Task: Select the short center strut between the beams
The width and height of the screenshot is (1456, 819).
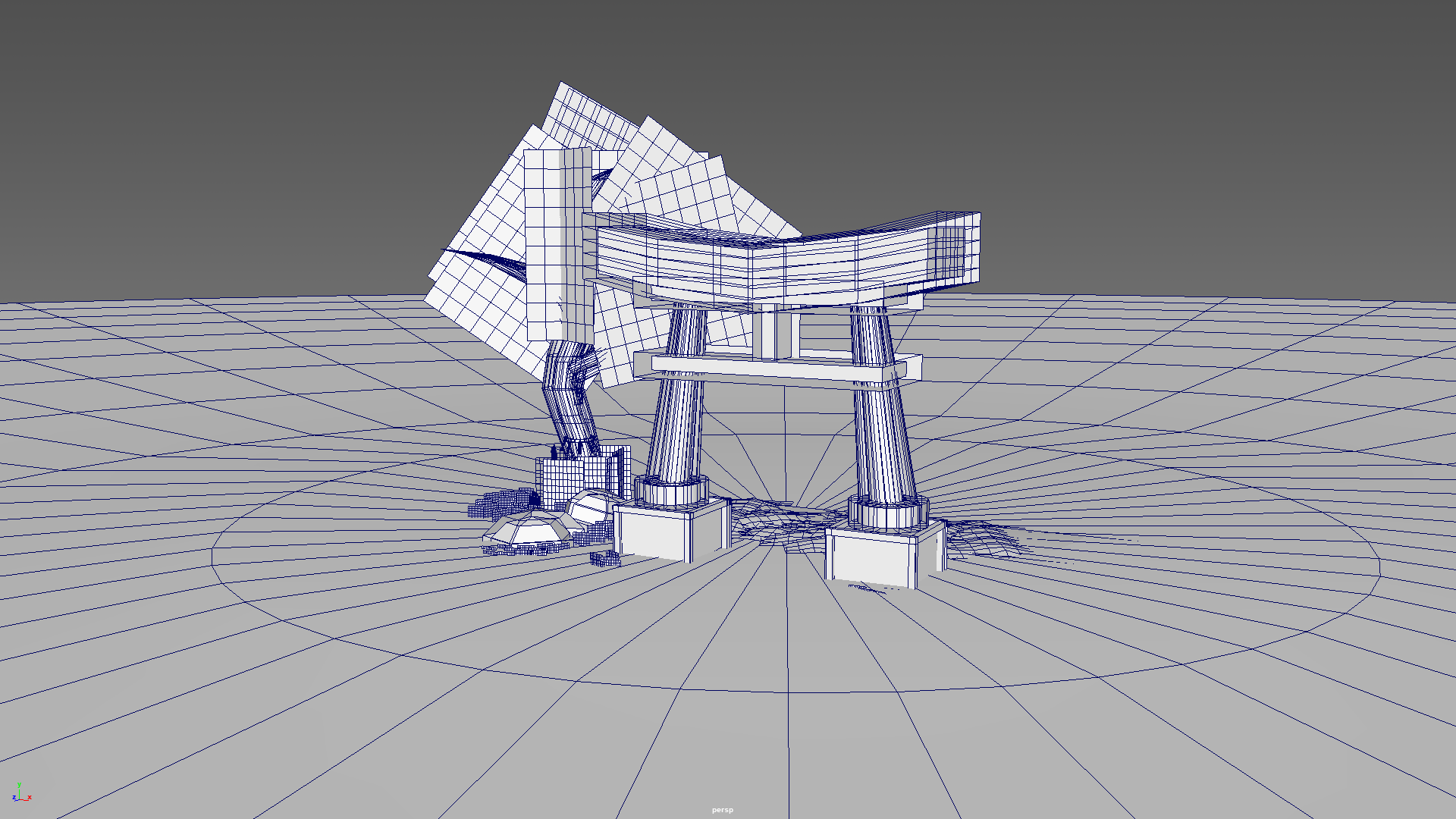Action: (769, 334)
